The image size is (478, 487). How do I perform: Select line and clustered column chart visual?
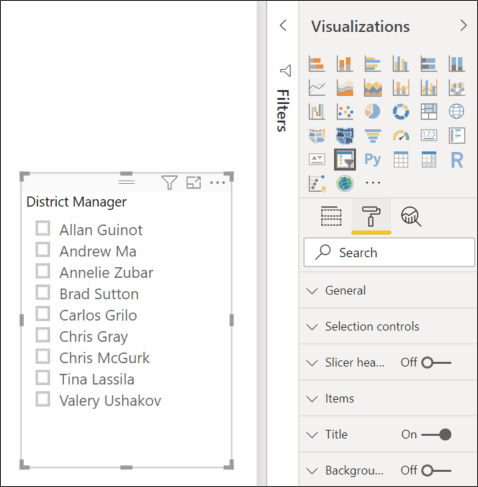pyautogui.click(x=429, y=88)
